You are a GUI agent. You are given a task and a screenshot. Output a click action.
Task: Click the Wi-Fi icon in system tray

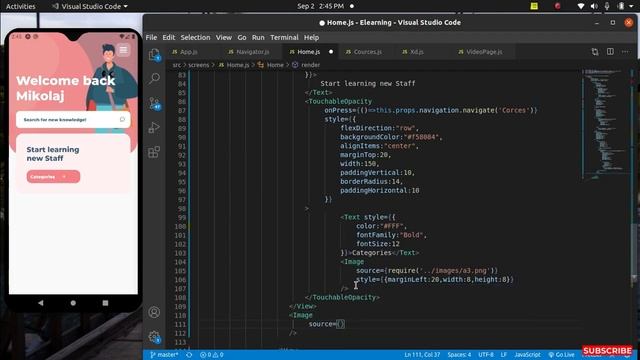click(581, 6)
